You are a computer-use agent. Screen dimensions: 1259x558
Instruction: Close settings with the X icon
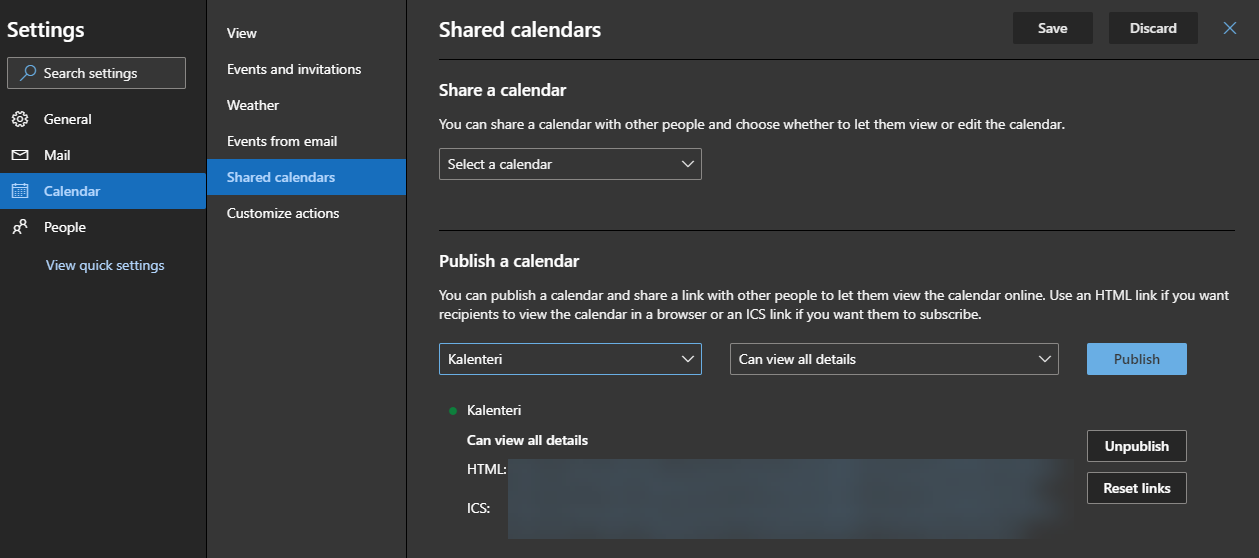pyautogui.click(x=1230, y=28)
